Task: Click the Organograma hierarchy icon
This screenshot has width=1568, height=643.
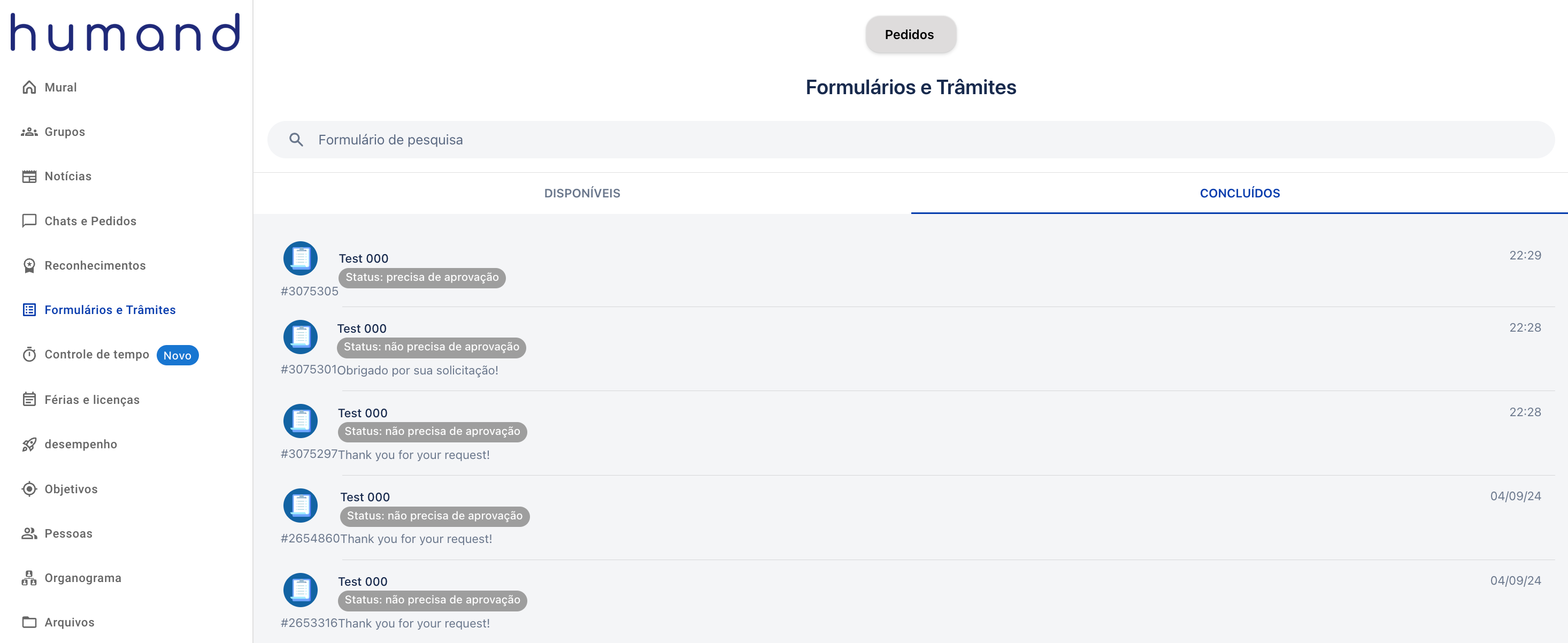Action: (x=29, y=578)
